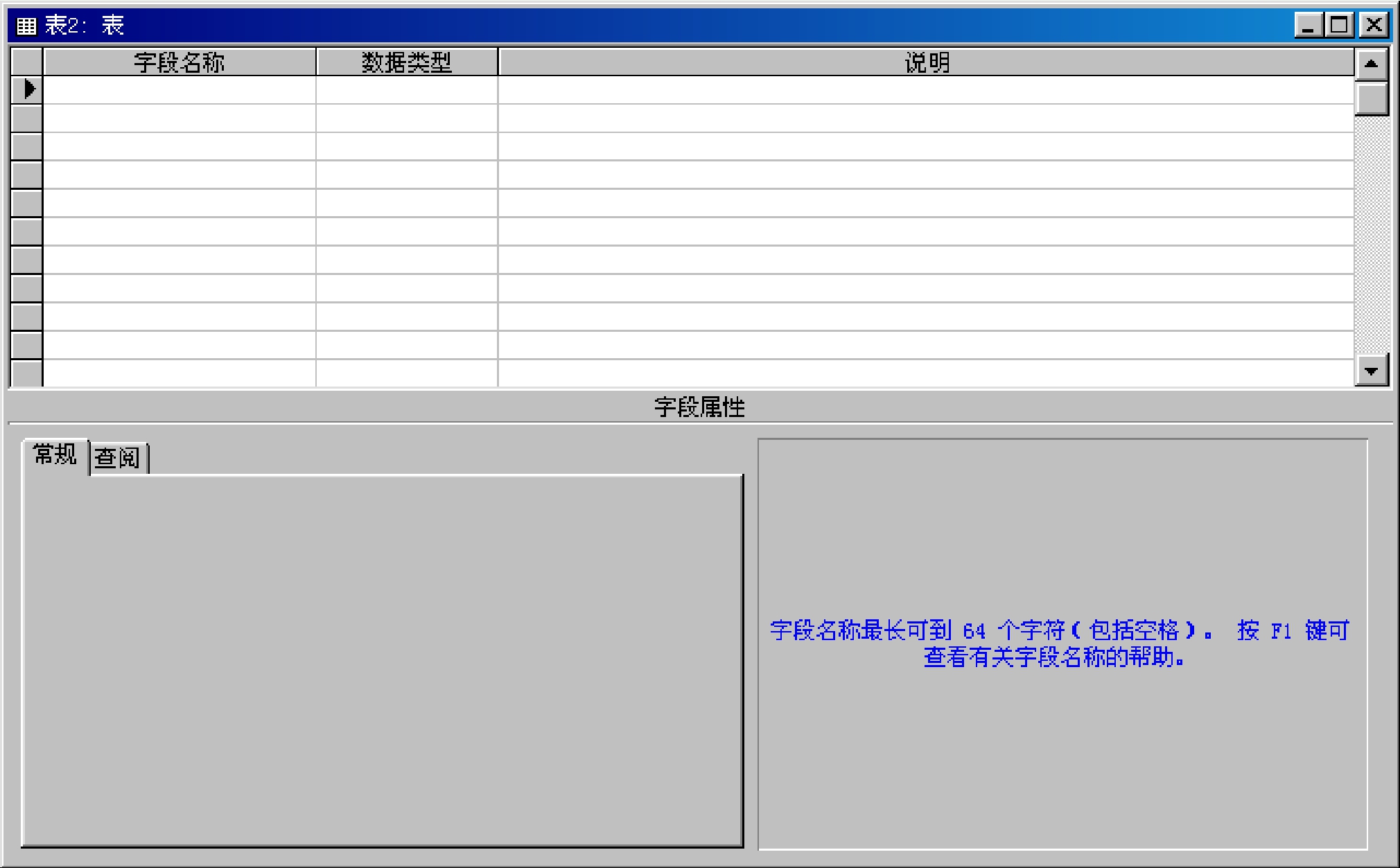Click the scrollbar down arrow
Viewport: 1400px width, 868px height.
click(1370, 371)
